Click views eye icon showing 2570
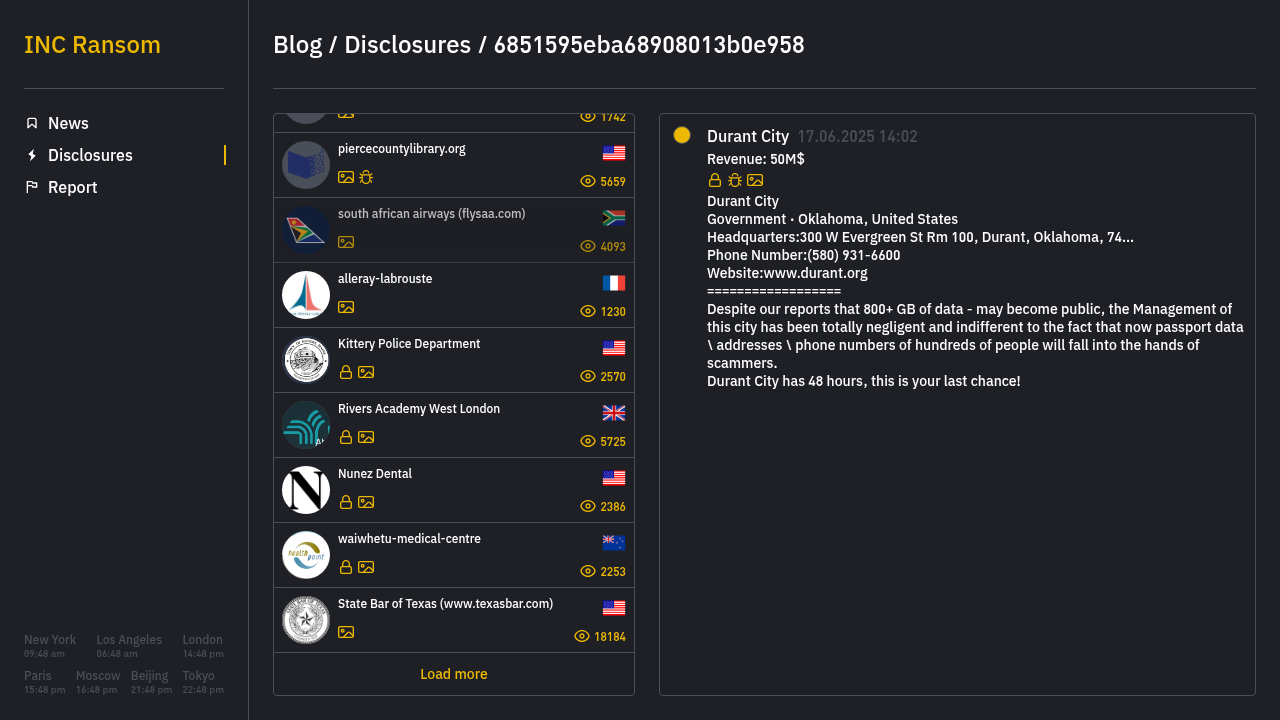The height and width of the screenshot is (720, 1280). tap(588, 376)
